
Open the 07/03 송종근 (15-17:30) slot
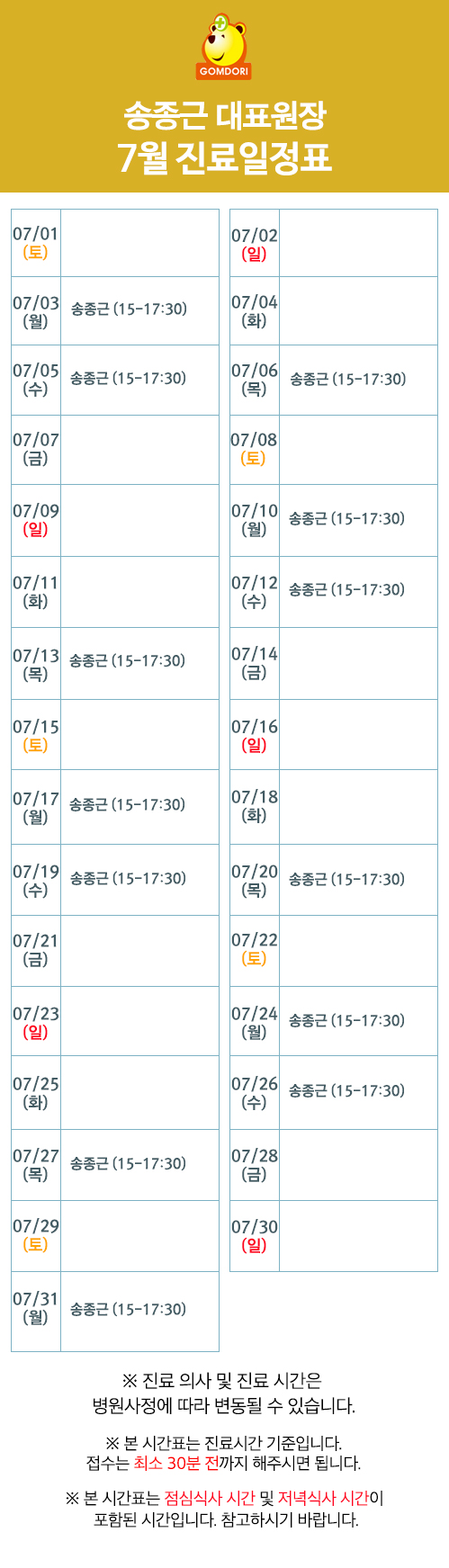pyautogui.click(x=129, y=309)
